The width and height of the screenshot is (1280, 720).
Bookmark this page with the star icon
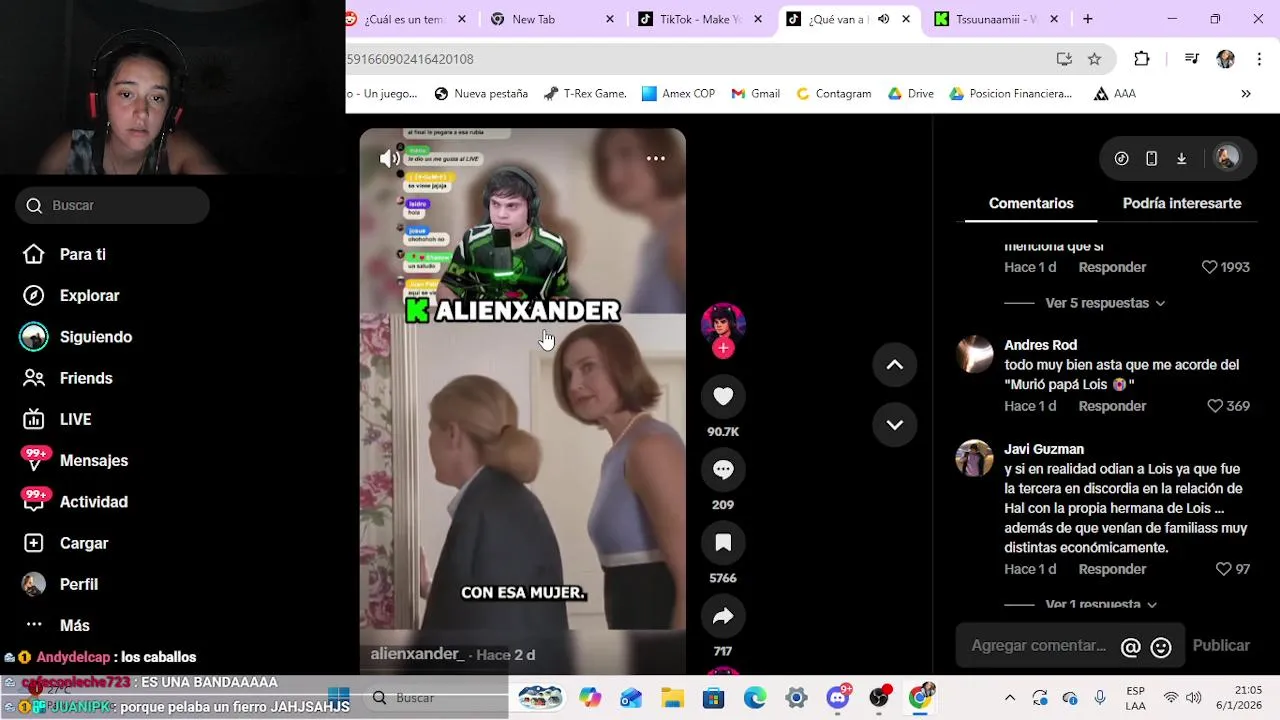(x=1095, y=59)
